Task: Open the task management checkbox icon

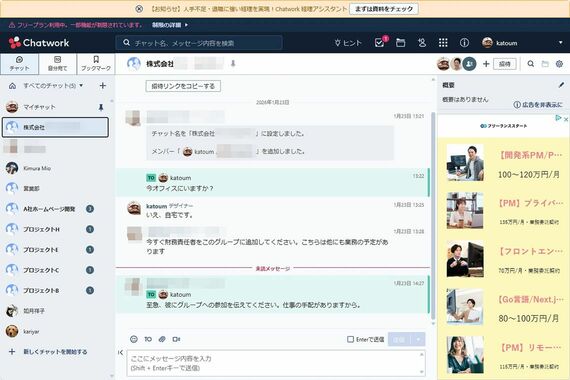Action: point(380,43)
